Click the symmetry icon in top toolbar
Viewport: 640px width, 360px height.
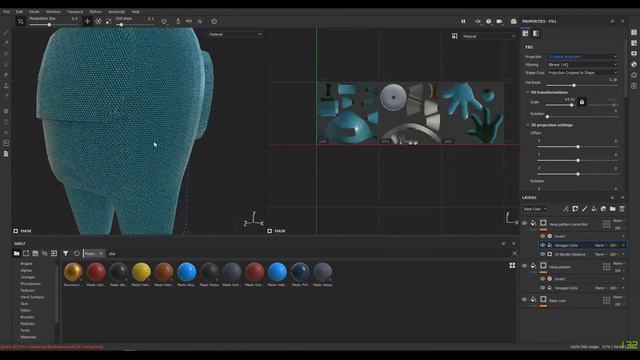(189, 21)
